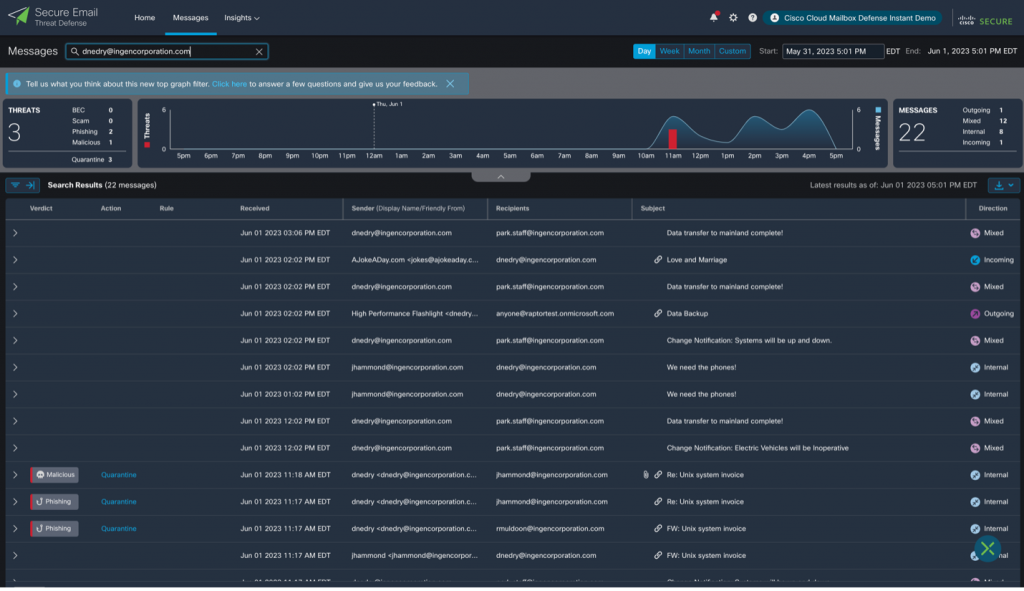
Task: Open the settings gear icon
Action: 733,18
